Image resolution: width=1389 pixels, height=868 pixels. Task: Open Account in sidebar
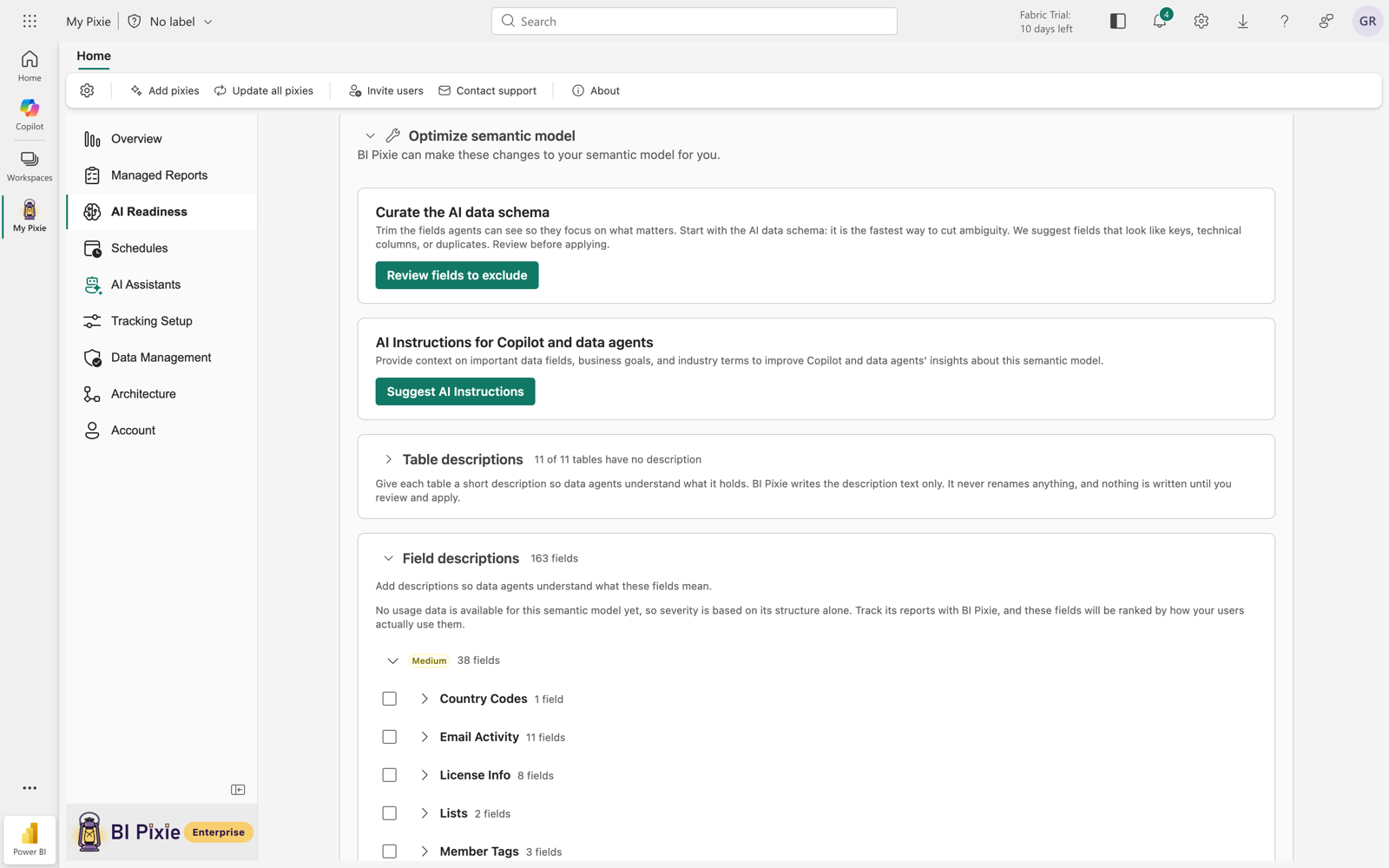(x=161, y=431)
